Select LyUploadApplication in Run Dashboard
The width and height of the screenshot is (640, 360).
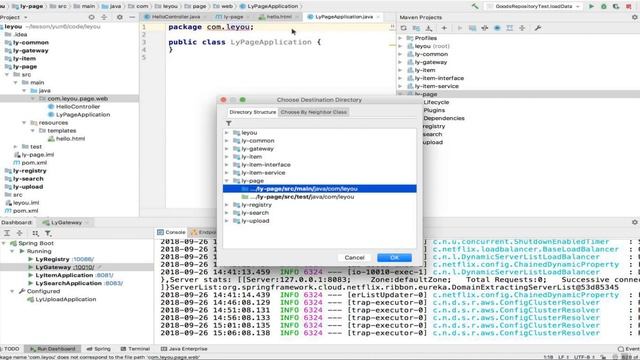click(x=62, y=299)
